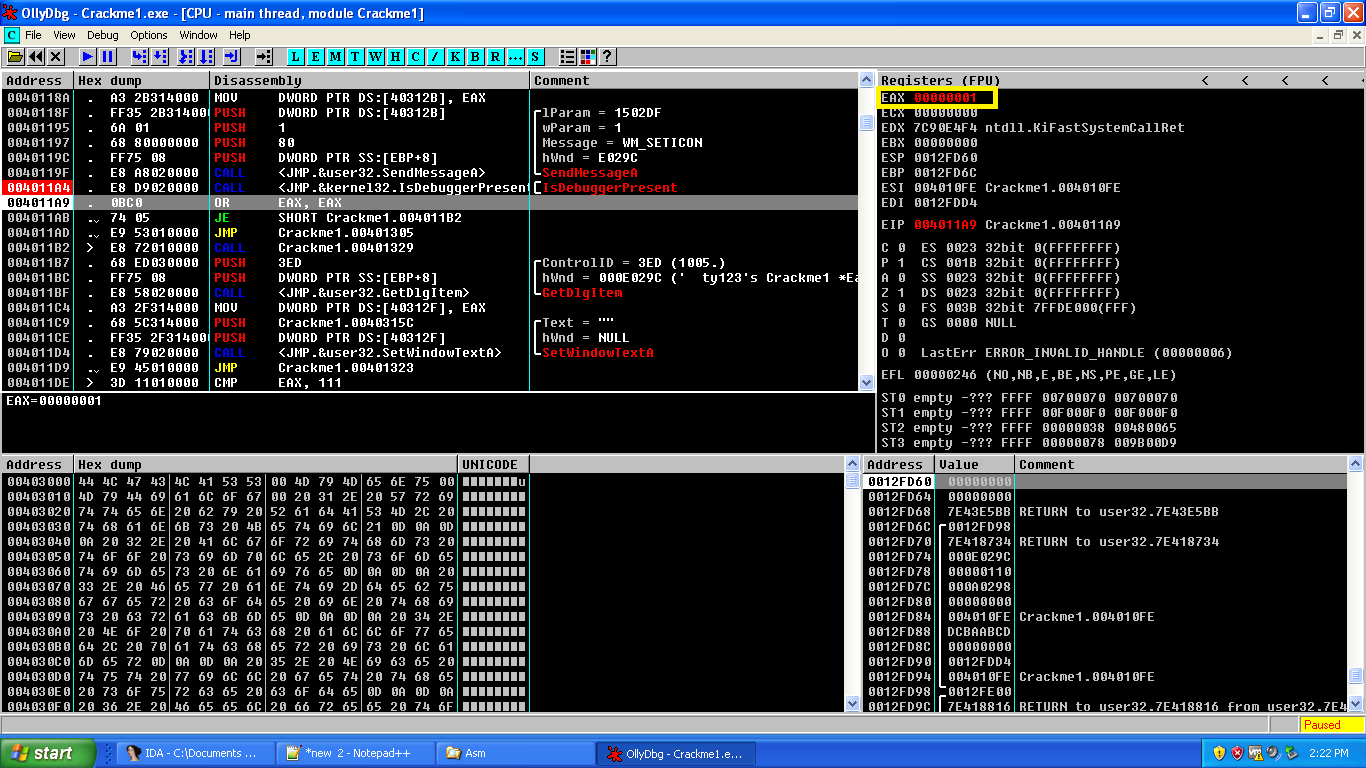Open Appearance options color grid icon
Screen dimensions: 1366x768
[x=588, y=57]
